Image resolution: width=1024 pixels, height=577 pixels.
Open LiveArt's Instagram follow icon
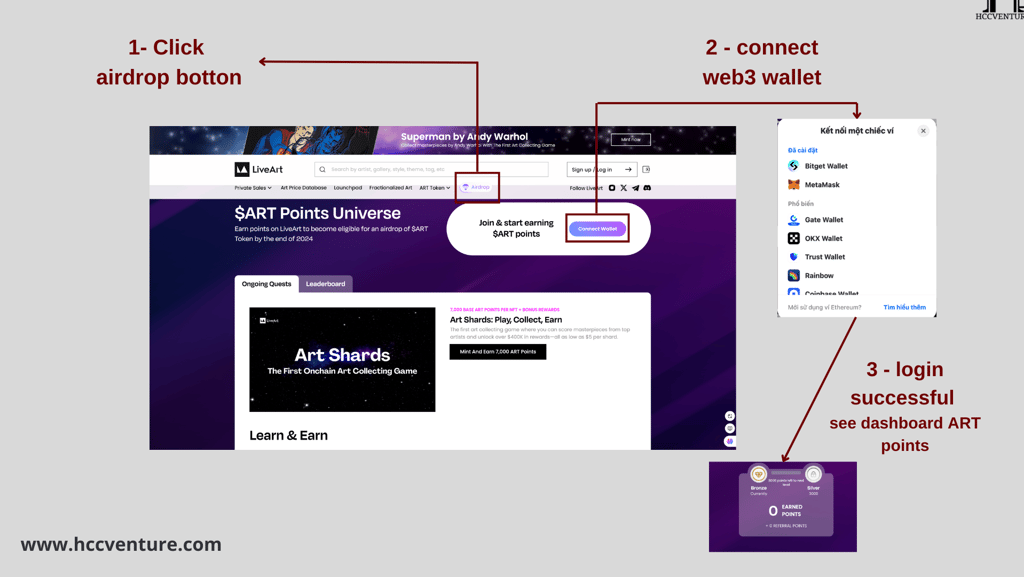tap(612, 188)
